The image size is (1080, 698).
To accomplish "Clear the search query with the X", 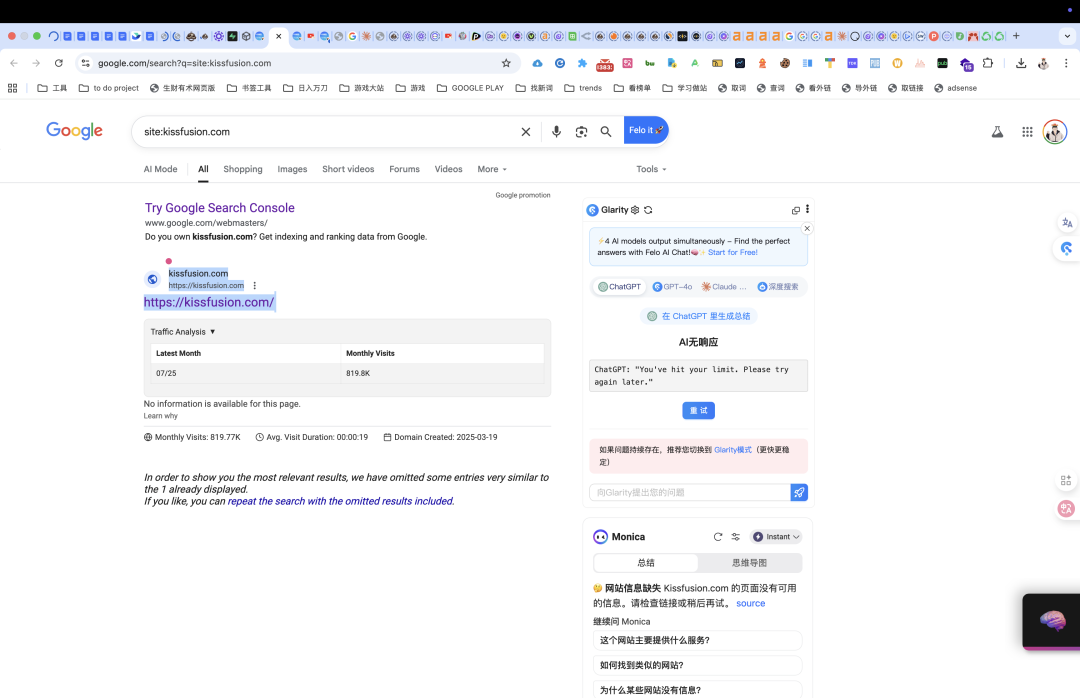I will coord(526,132).
